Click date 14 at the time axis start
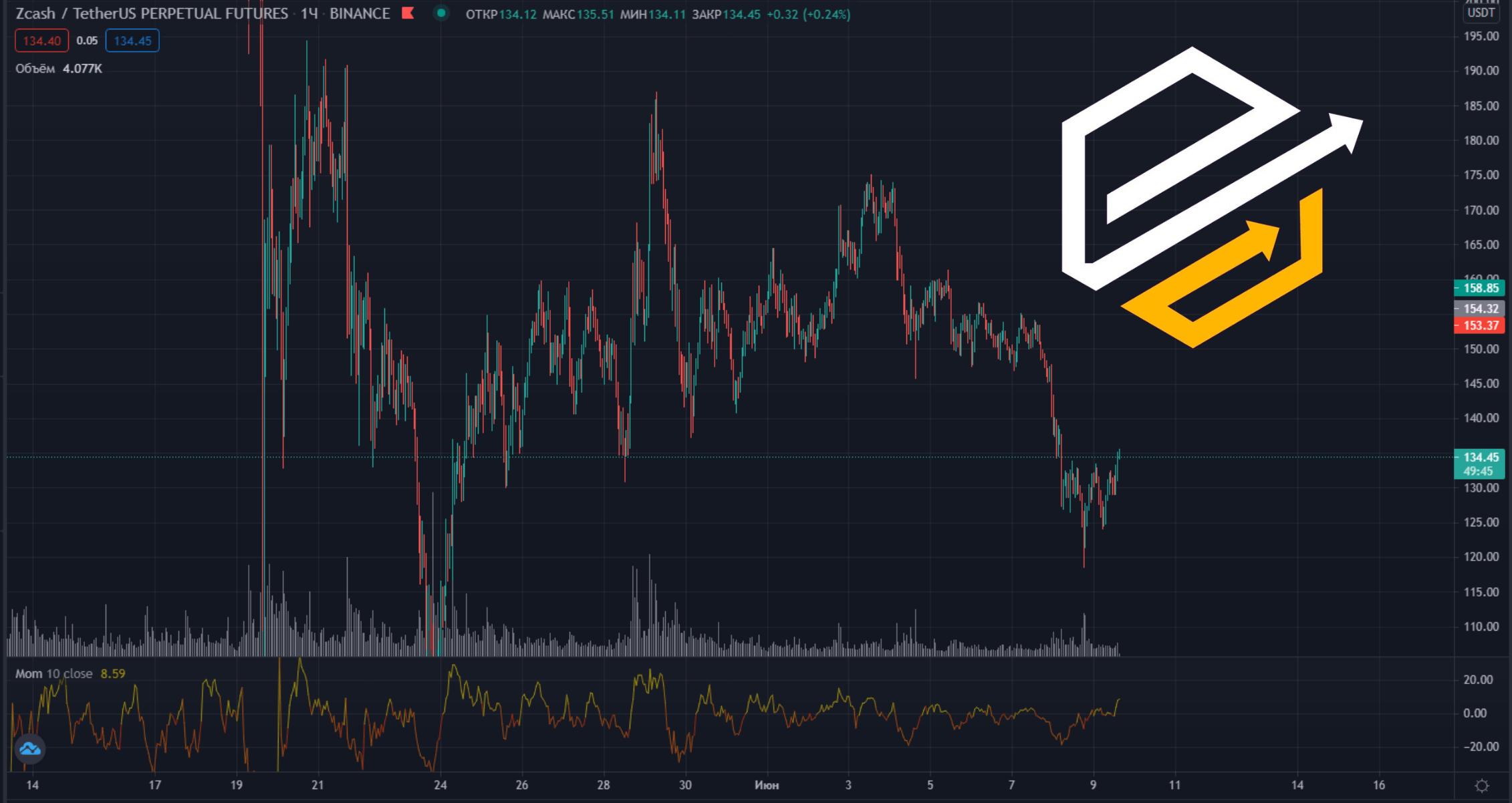The image size is (1512, 803). [31, 785]
